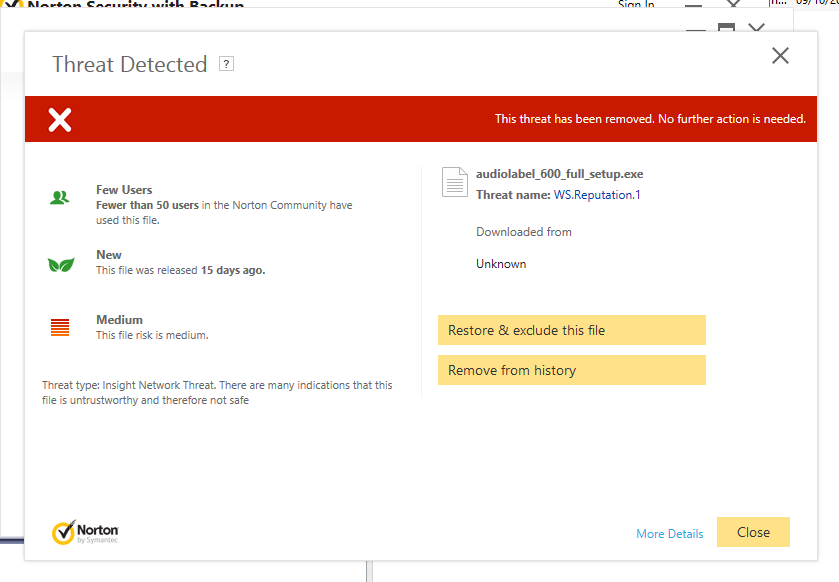Image resolution: width=839 pixels, height=582 pixels.
Task: Open the WS.Reputation.1 threat name link
Action: click(597, 195)
